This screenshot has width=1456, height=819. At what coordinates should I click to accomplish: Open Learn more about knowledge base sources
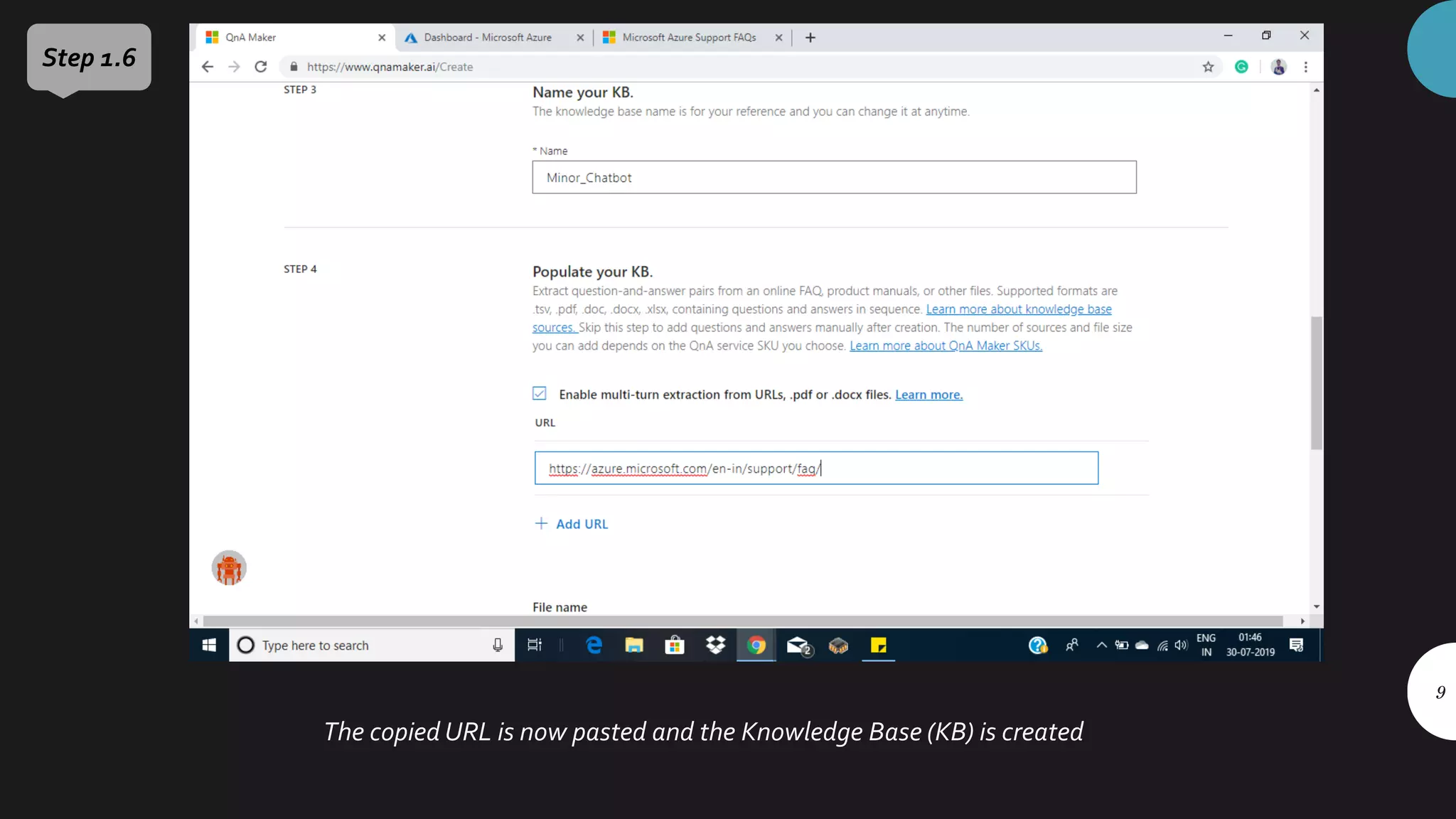(1019, 309)
